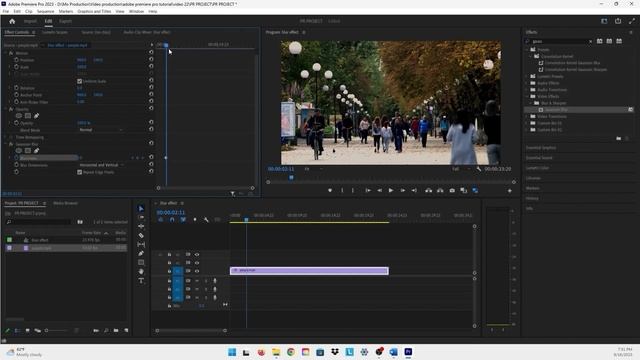640x360 pixels.
Task: Add a marker in Program monitor
Action: 330,190
